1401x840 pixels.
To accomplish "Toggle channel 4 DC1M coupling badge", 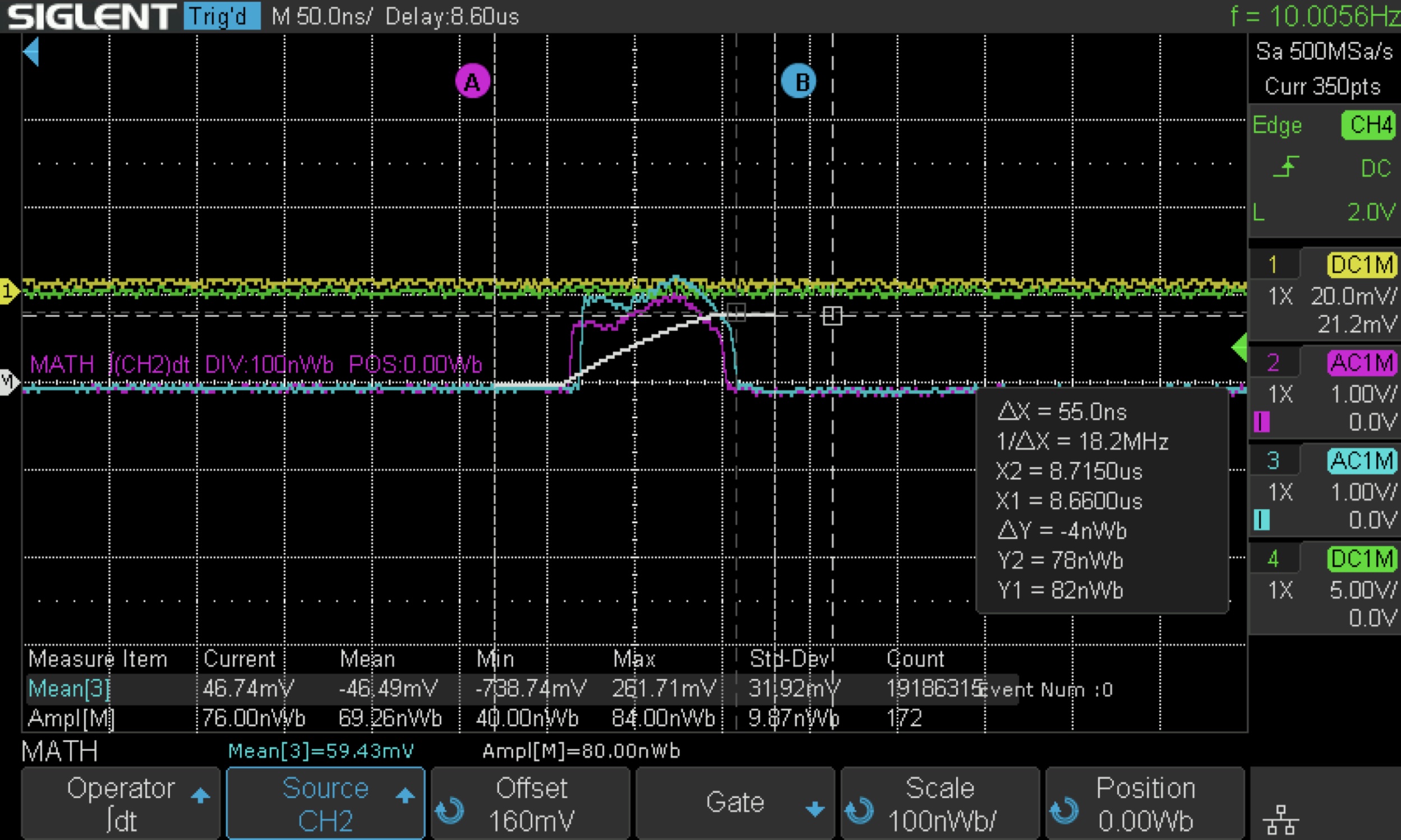I will point(1361,559).
